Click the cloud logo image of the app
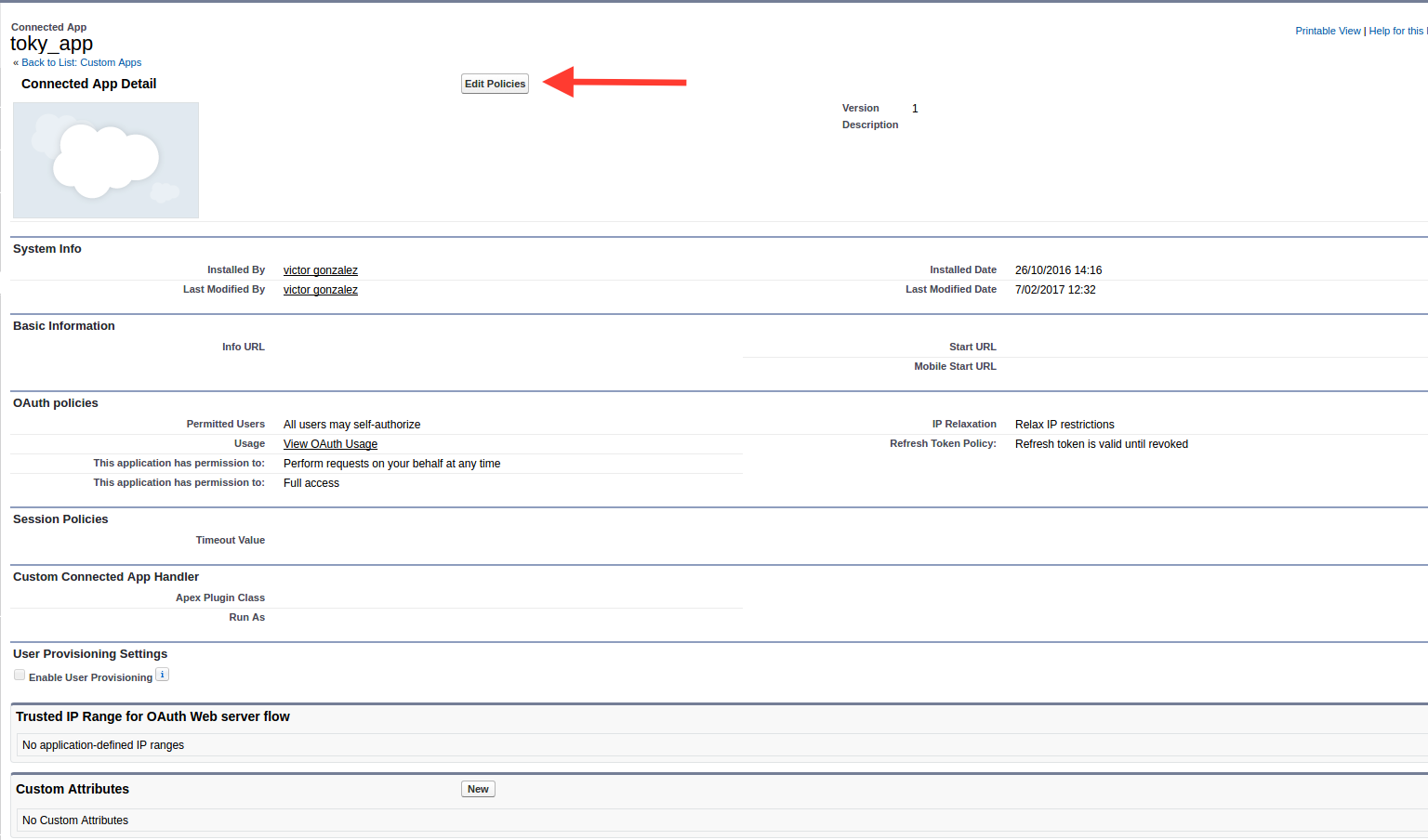Image resolution: width=1428 pixels, height=840 pixels. pos(106,160)
